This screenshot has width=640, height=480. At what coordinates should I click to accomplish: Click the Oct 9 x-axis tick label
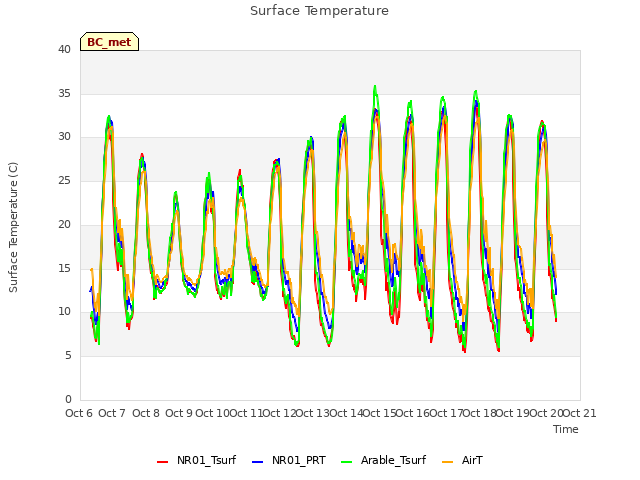[x=179, y=413]
